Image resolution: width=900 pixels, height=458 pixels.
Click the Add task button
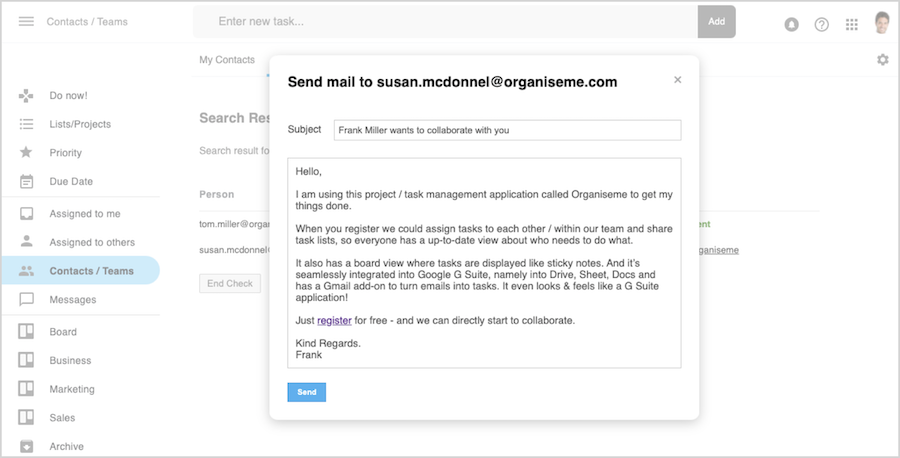[x=716, y=22]
